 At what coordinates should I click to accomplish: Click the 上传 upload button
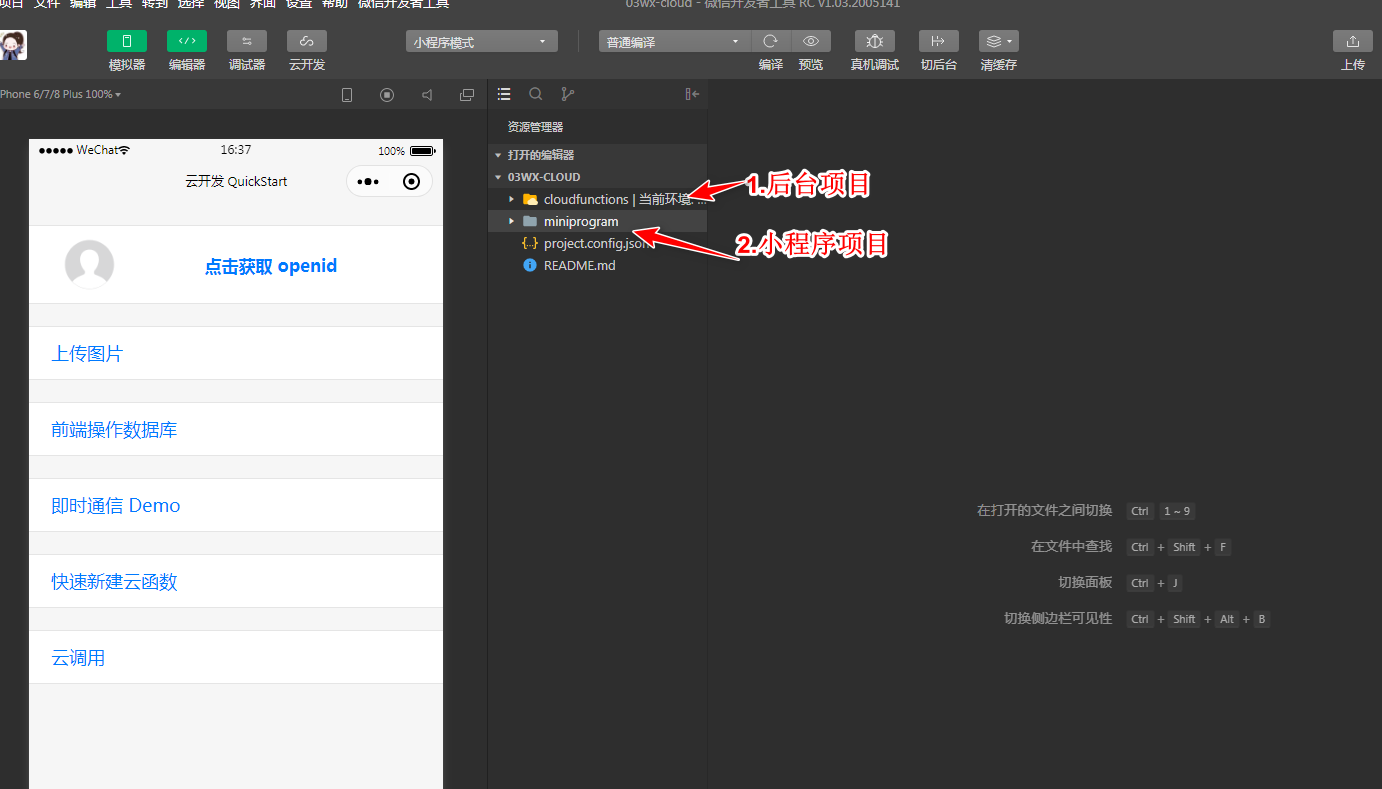[x=1353, y=41]
